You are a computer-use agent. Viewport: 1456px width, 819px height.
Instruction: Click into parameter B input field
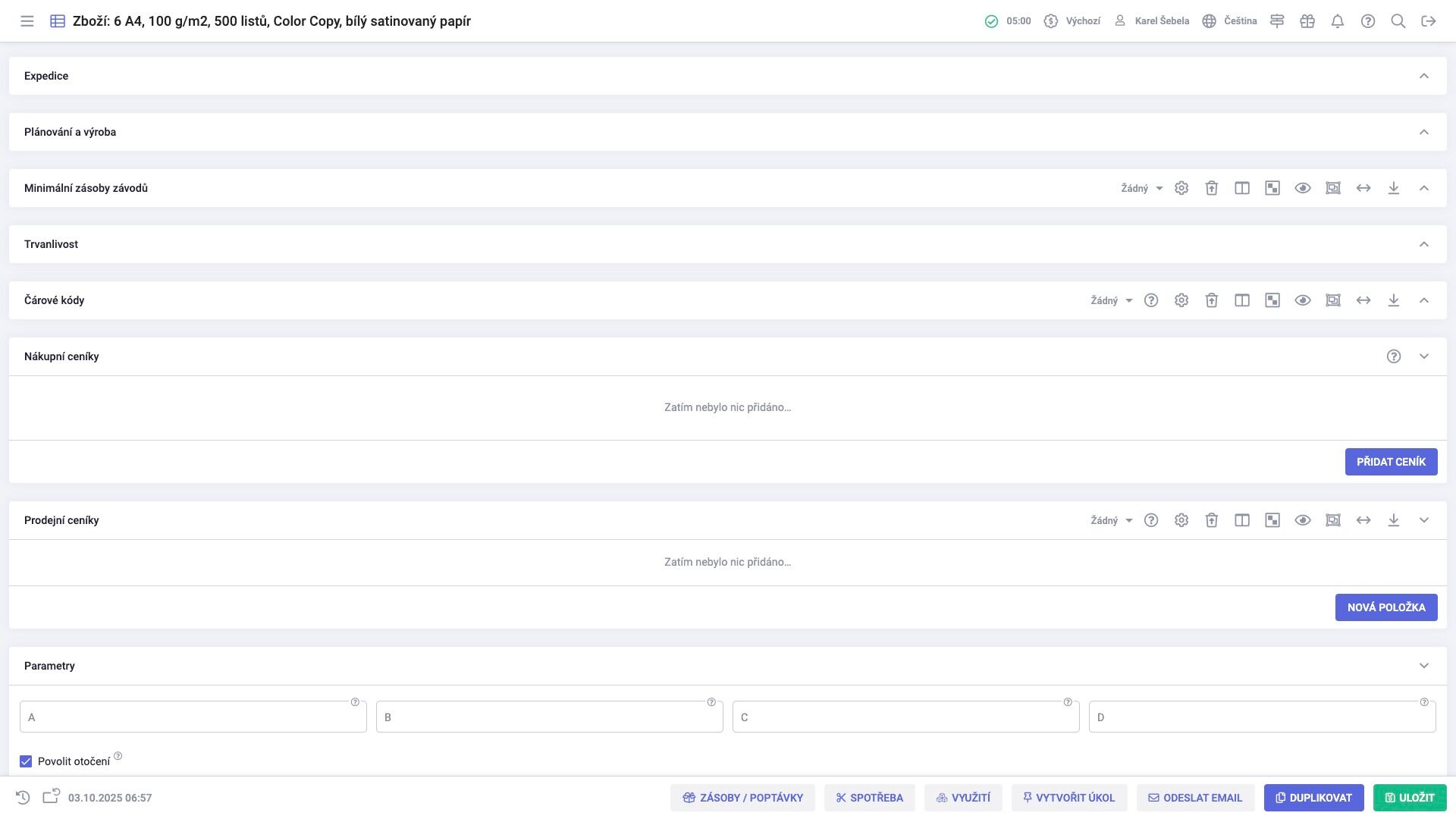pyautogui.click(x=549, y=717)
